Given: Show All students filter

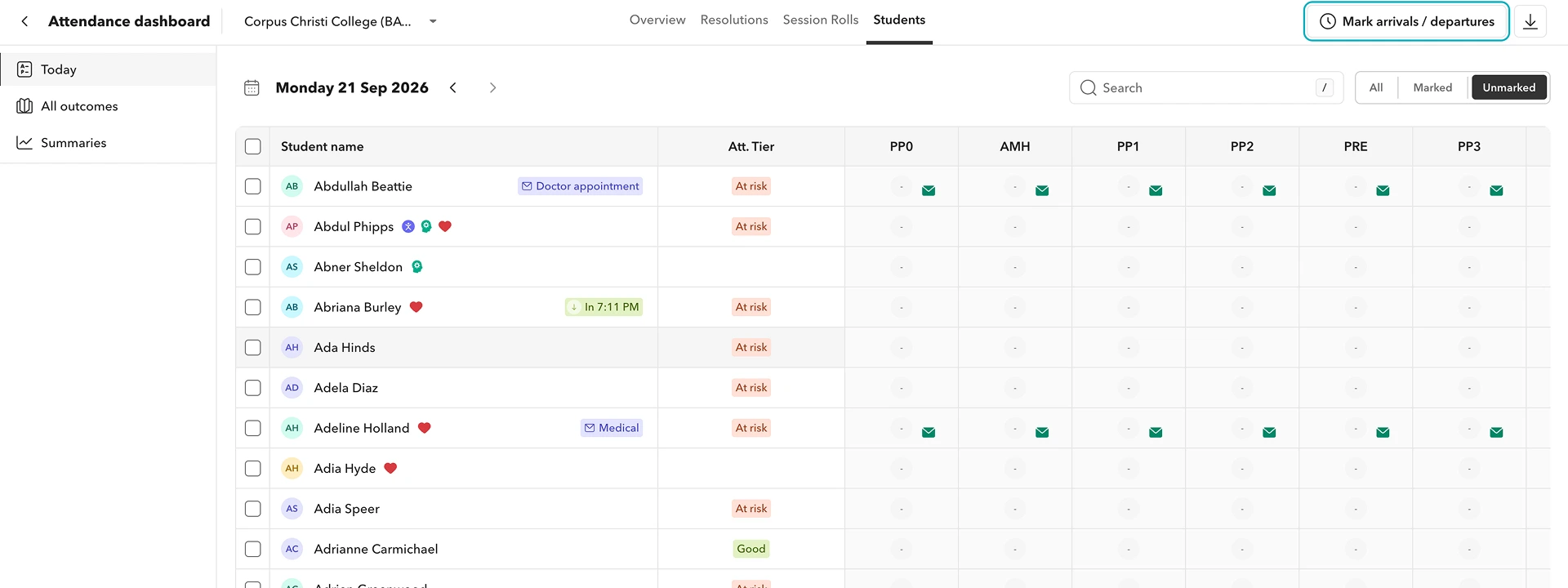Looking at the screenshot, I should click(x=1376, y=87).
